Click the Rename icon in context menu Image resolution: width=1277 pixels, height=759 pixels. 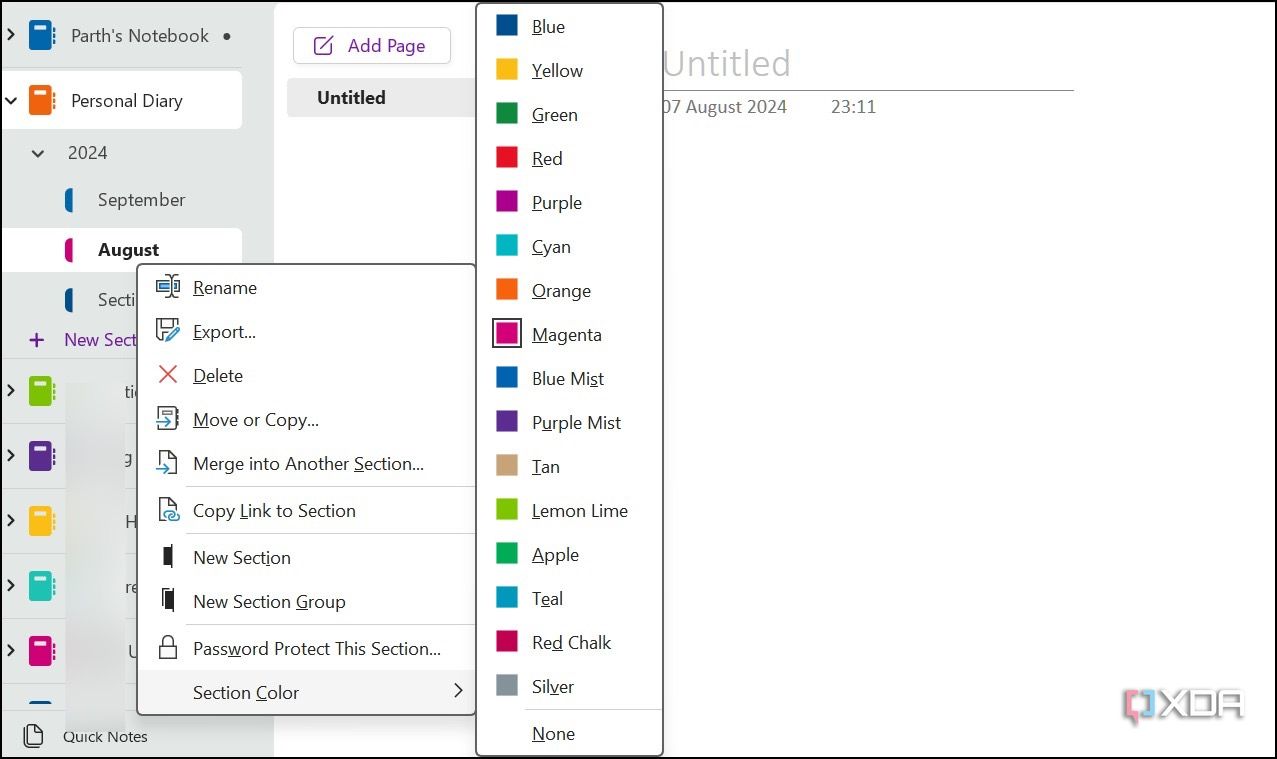pyautogui.click(x=168, y=287)
